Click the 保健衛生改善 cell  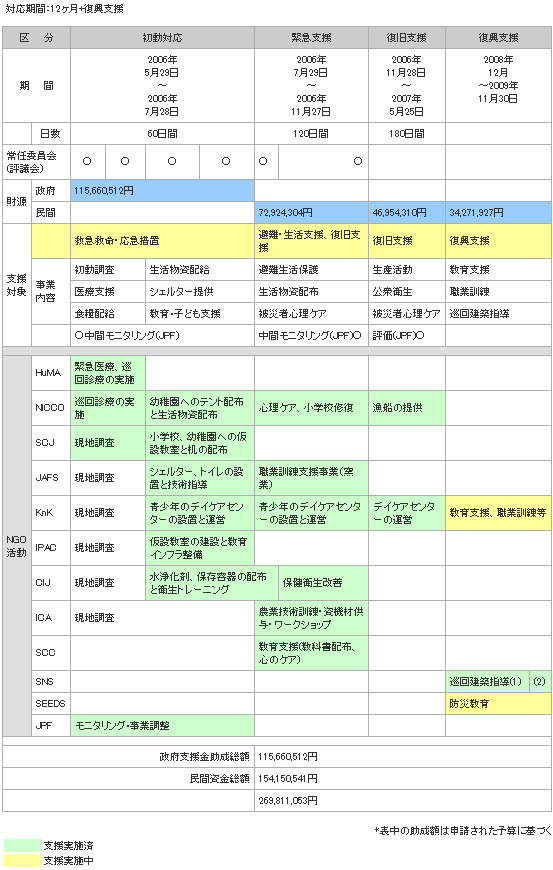coord(323,583)
